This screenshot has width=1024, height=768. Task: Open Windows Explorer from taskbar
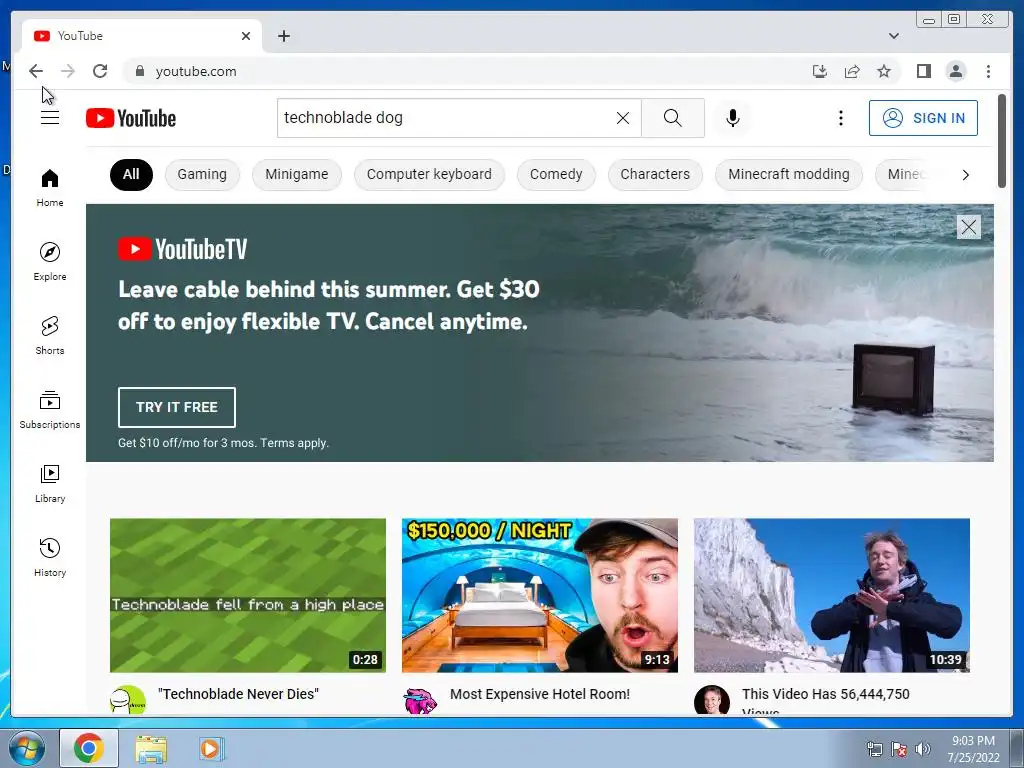coord(151,748)
